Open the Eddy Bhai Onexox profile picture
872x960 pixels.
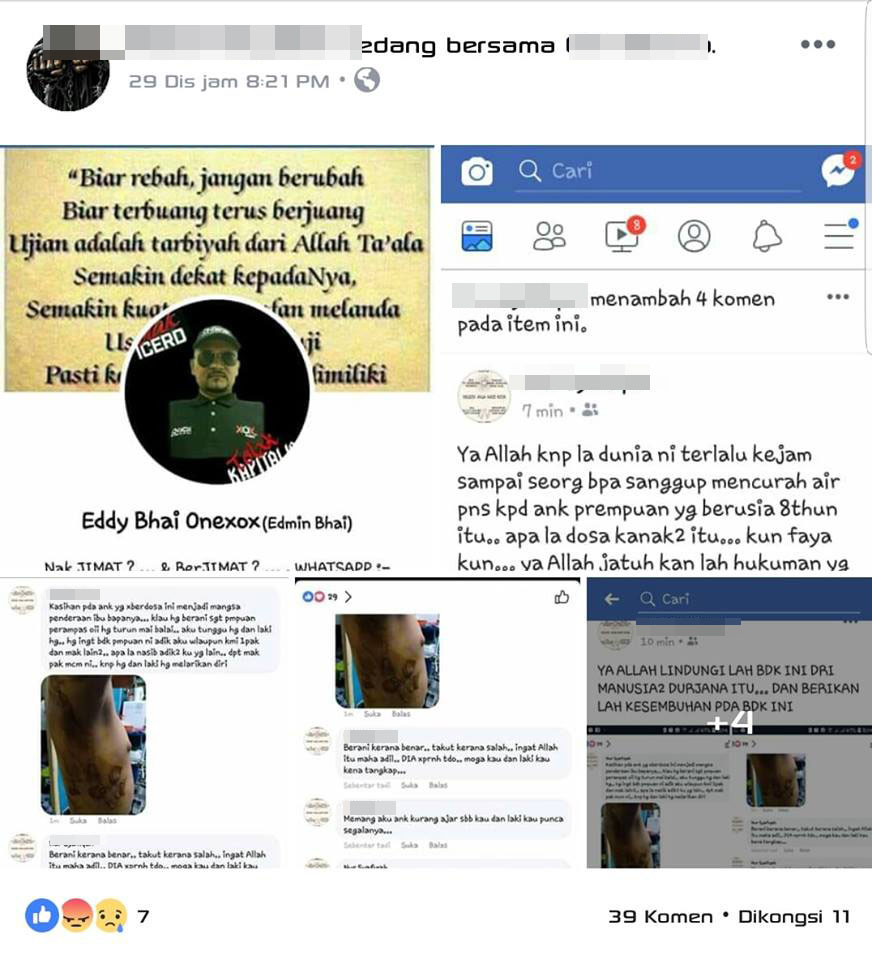pos(217,392)
